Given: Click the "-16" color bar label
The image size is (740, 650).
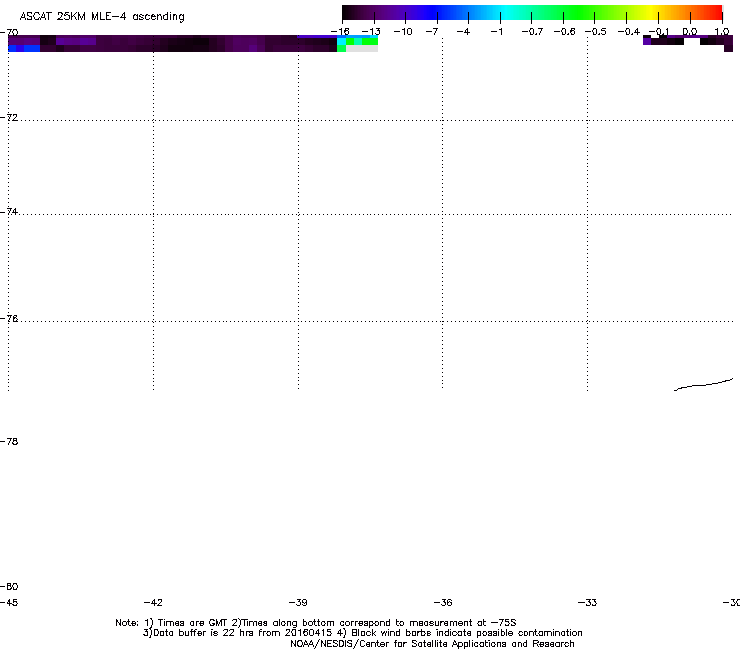Looking at the screenshot, I should pyautogui.click(x=340, y=32).
